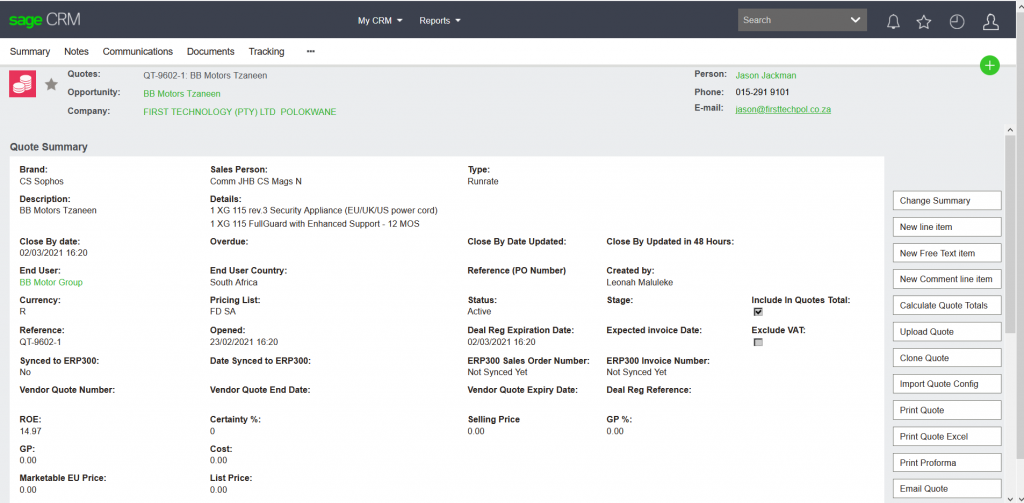Click the green plus new button
Viewport: 1024px width, 503px height.
pyautogui.click(x=989, y=66)
